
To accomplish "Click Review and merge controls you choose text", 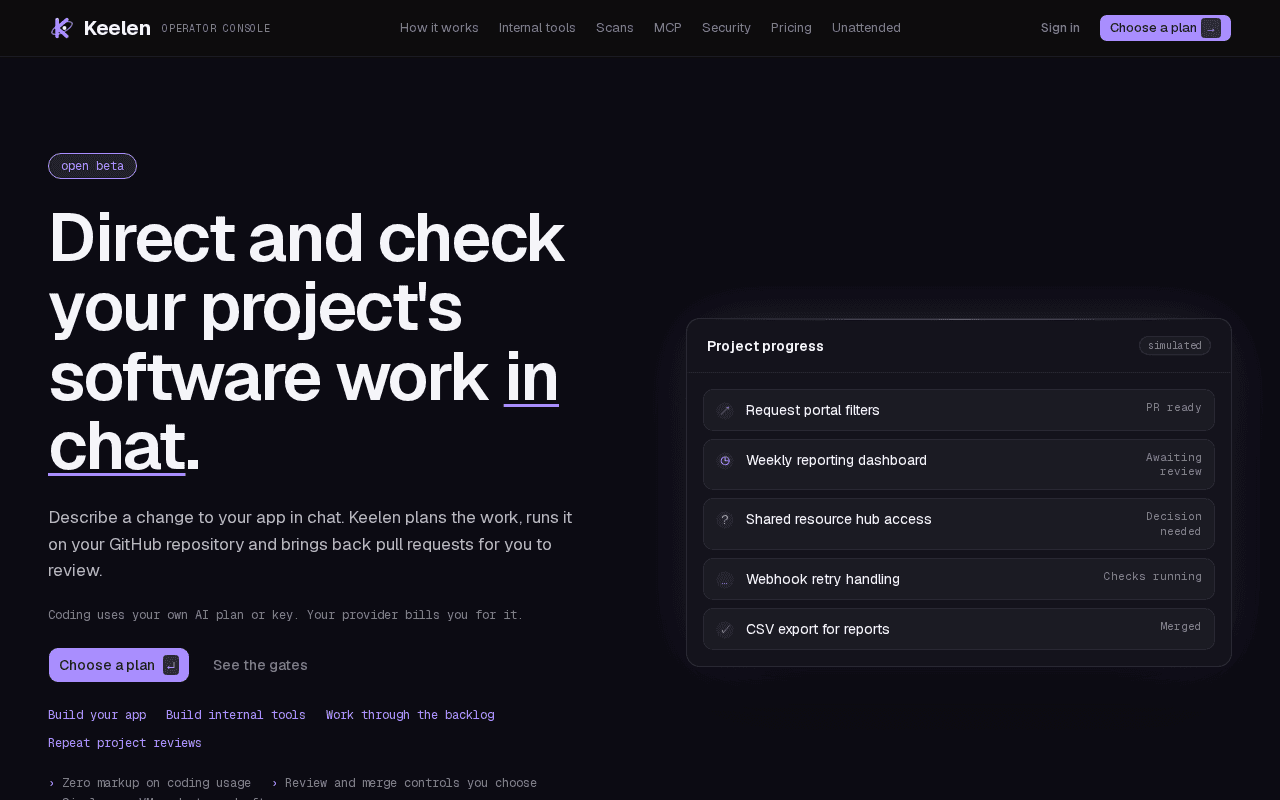I will point(411,783).
